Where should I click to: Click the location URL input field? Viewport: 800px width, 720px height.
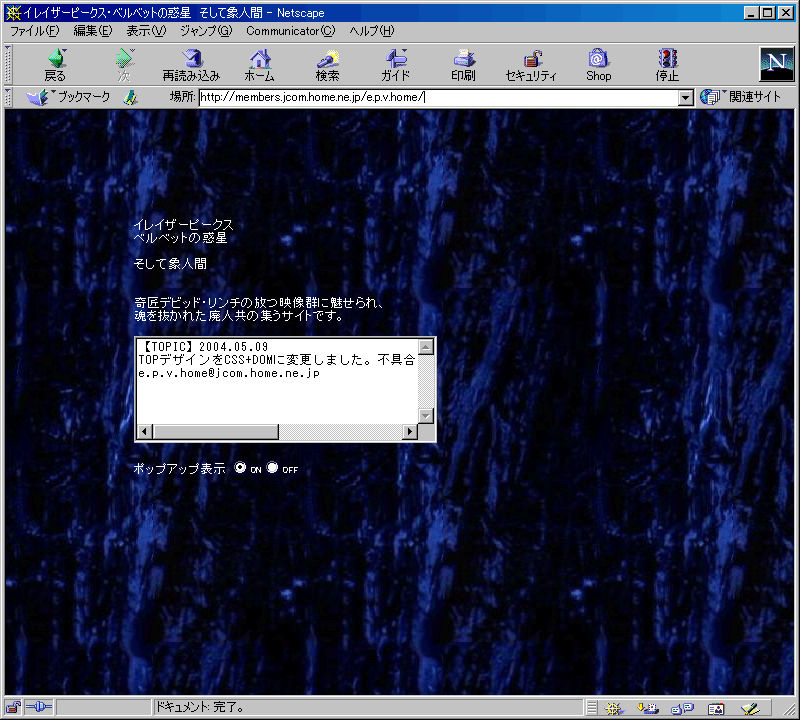click(x=439, y=97)
